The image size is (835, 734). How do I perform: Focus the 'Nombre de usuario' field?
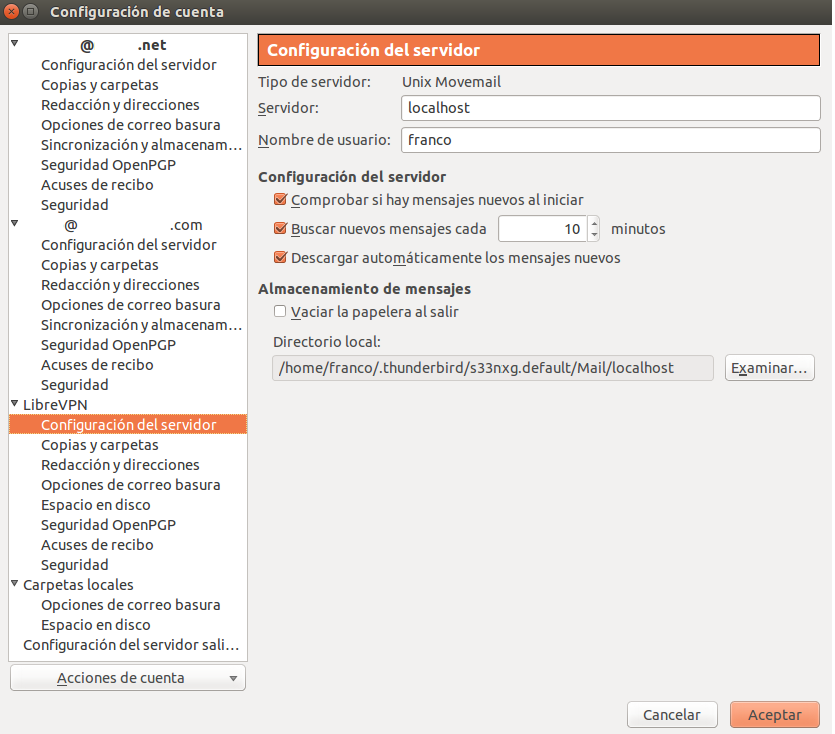[610, 140]
